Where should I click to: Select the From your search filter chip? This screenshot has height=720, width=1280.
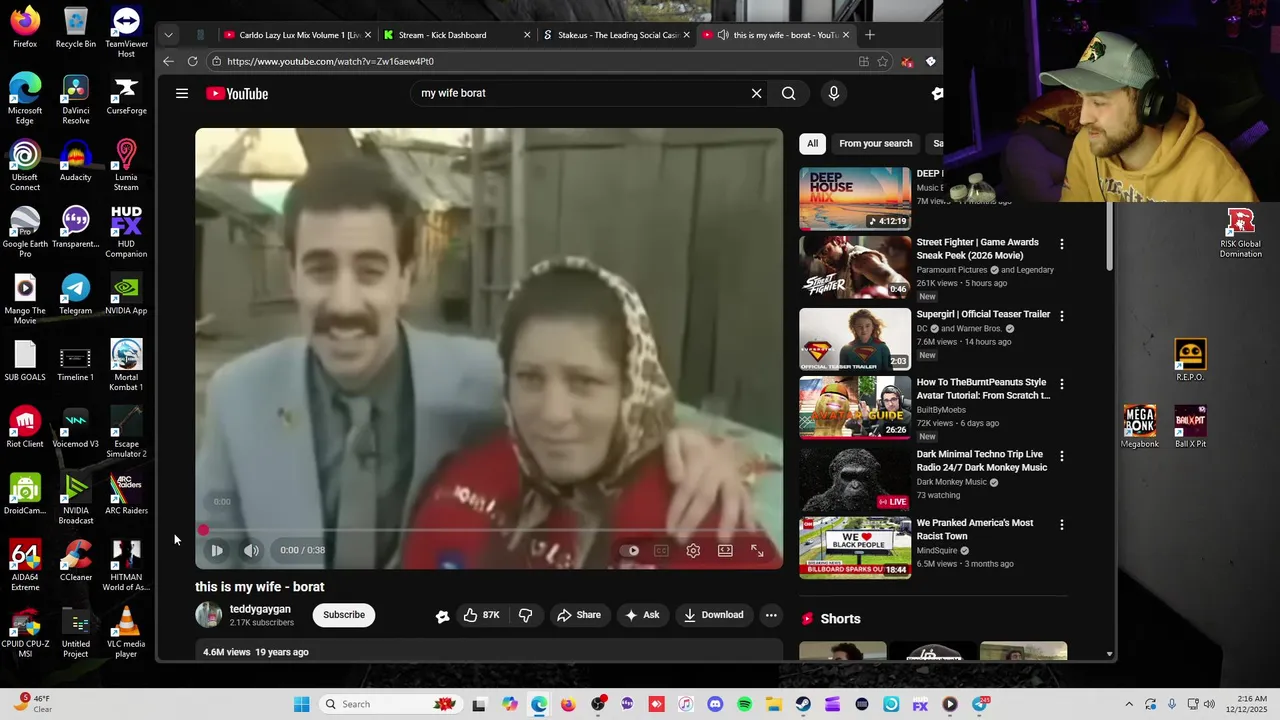tap(876, 144)
